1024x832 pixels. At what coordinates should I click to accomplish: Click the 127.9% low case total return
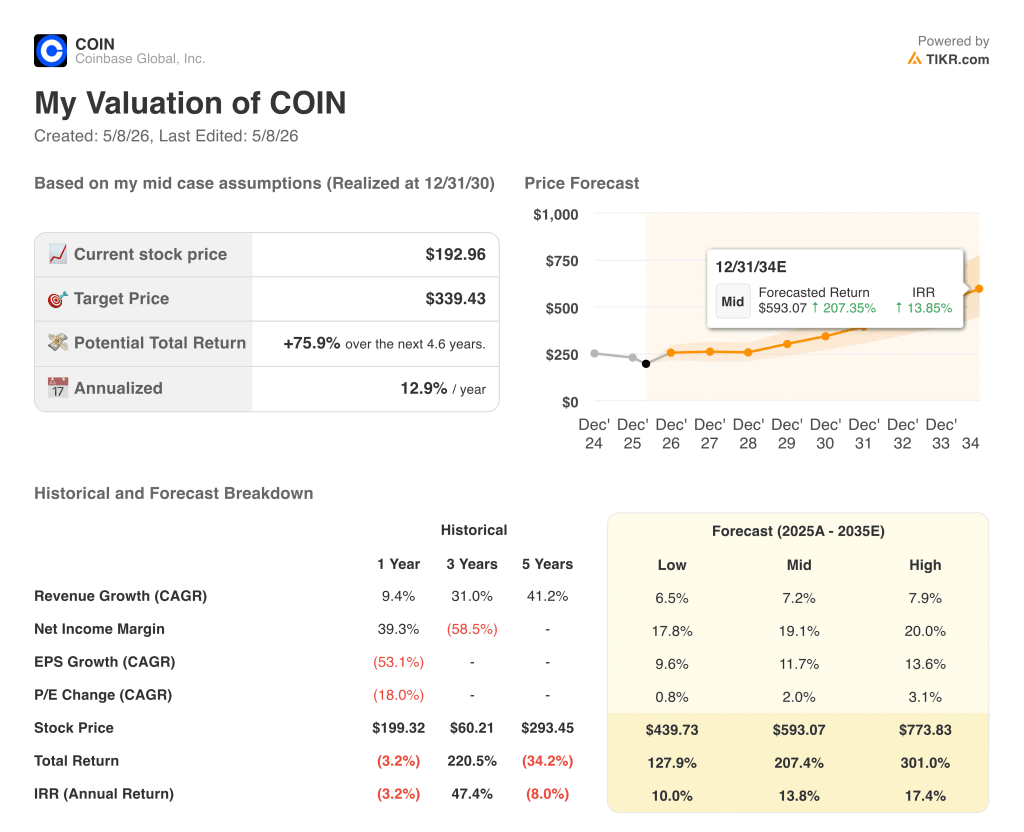coord(672,763)
